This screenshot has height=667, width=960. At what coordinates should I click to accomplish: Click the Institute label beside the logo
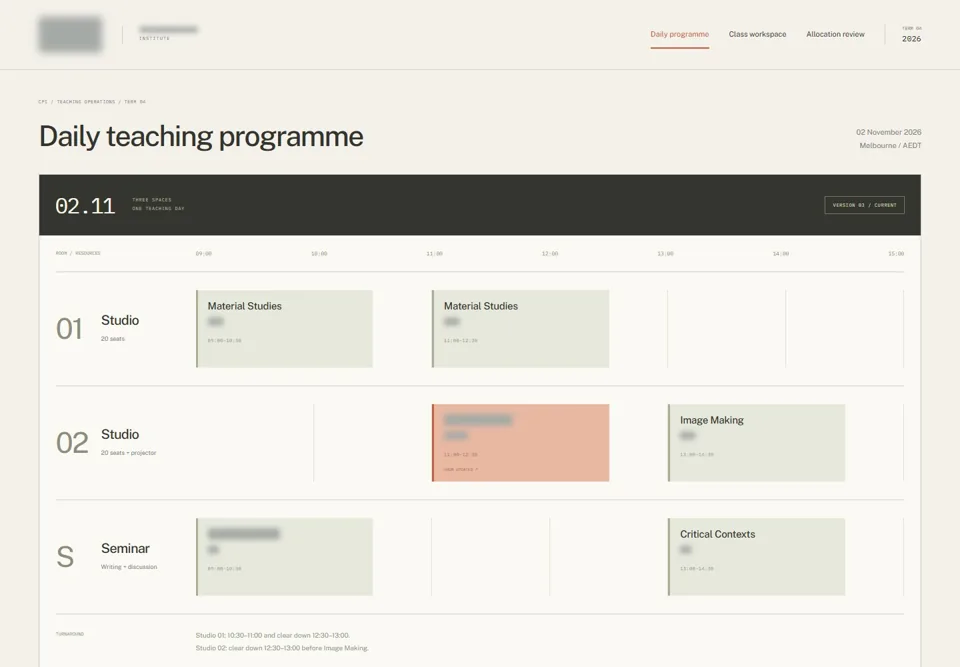[x=154, y=39]
